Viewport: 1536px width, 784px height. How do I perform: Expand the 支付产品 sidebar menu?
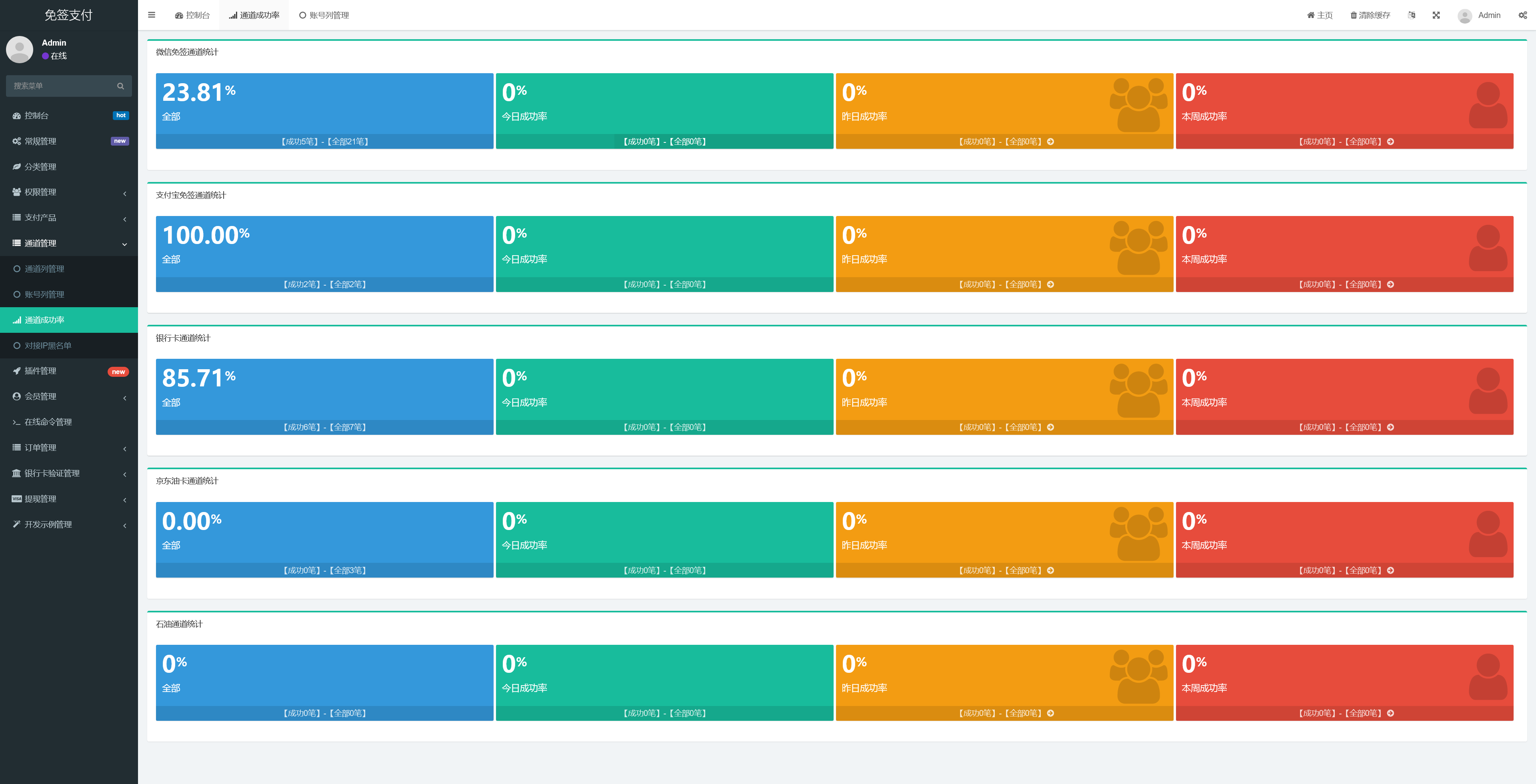pos(68,218)
